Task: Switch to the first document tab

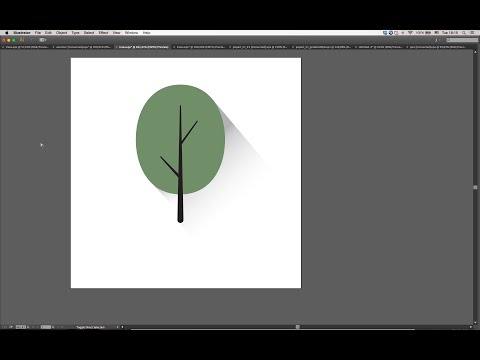Action: (27, 47)
